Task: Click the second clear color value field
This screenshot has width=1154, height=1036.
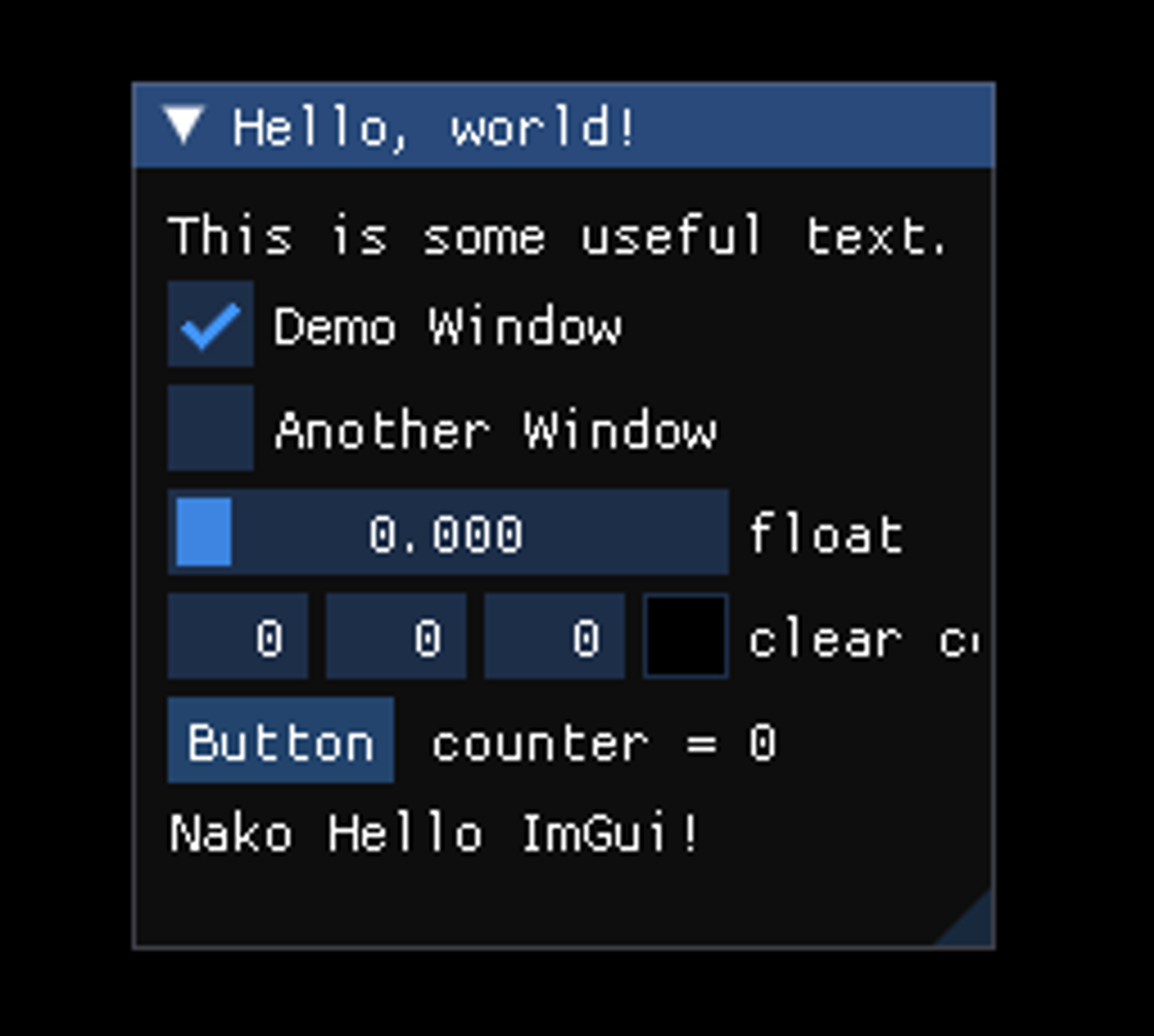Action: 396,637
